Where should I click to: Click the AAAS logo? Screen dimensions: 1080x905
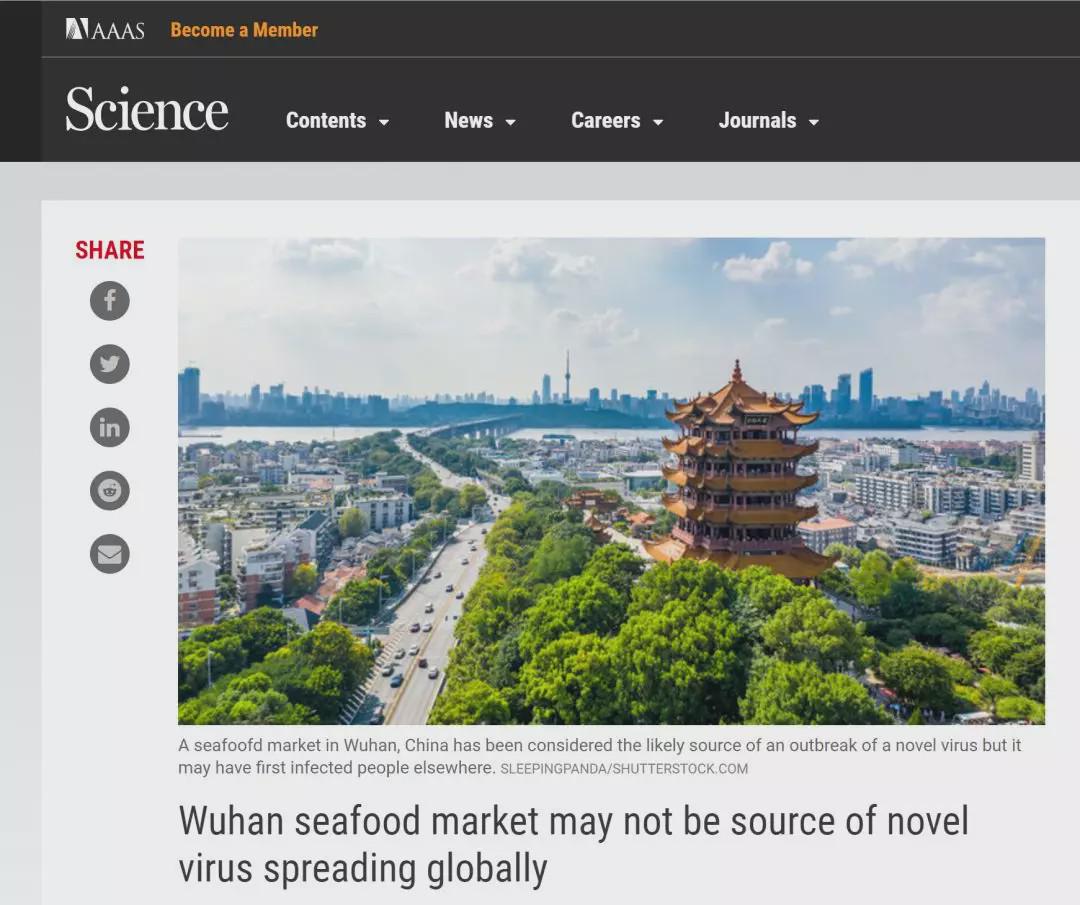click(x=105, y=29)
